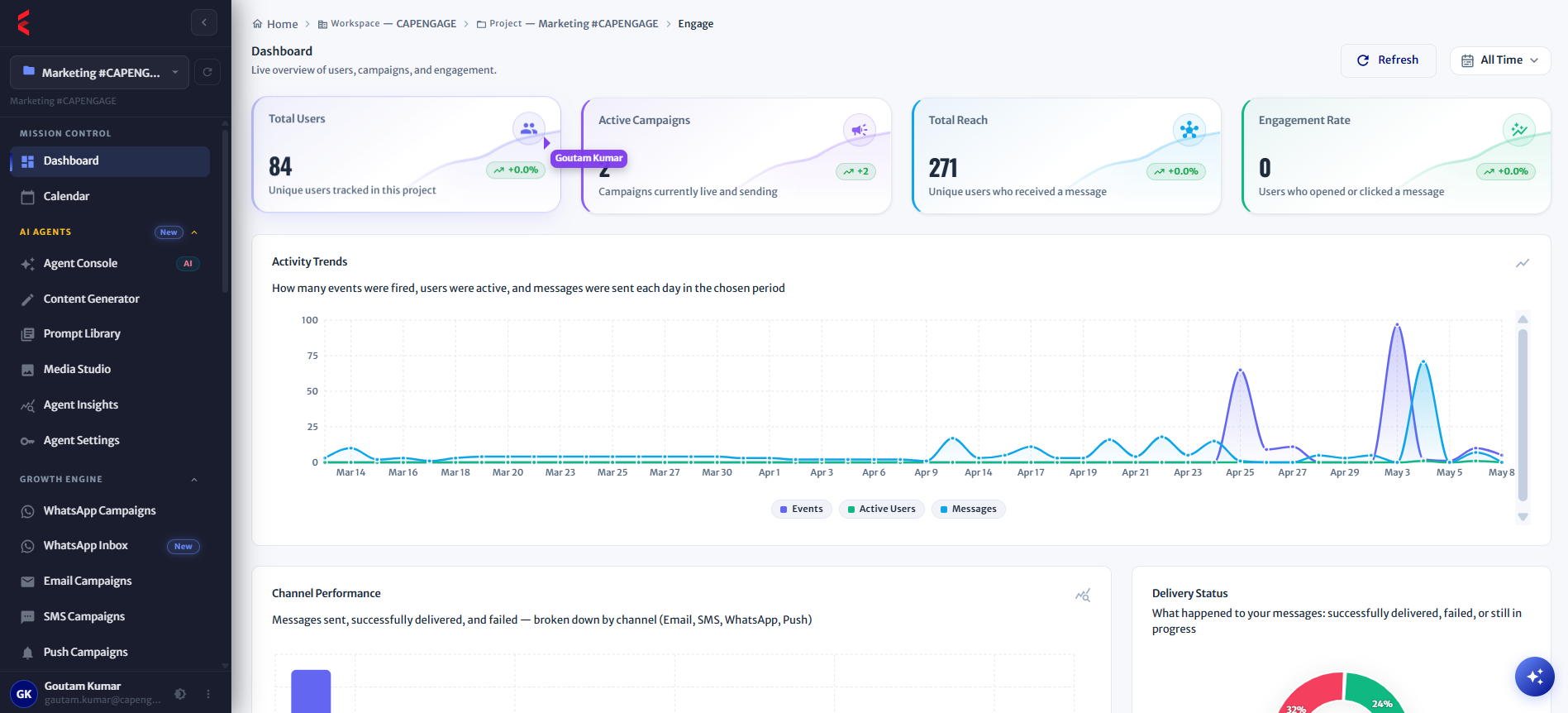Click the New badge beside AI Agents
Screen dimensions: 1568x713
pos(169,232)
